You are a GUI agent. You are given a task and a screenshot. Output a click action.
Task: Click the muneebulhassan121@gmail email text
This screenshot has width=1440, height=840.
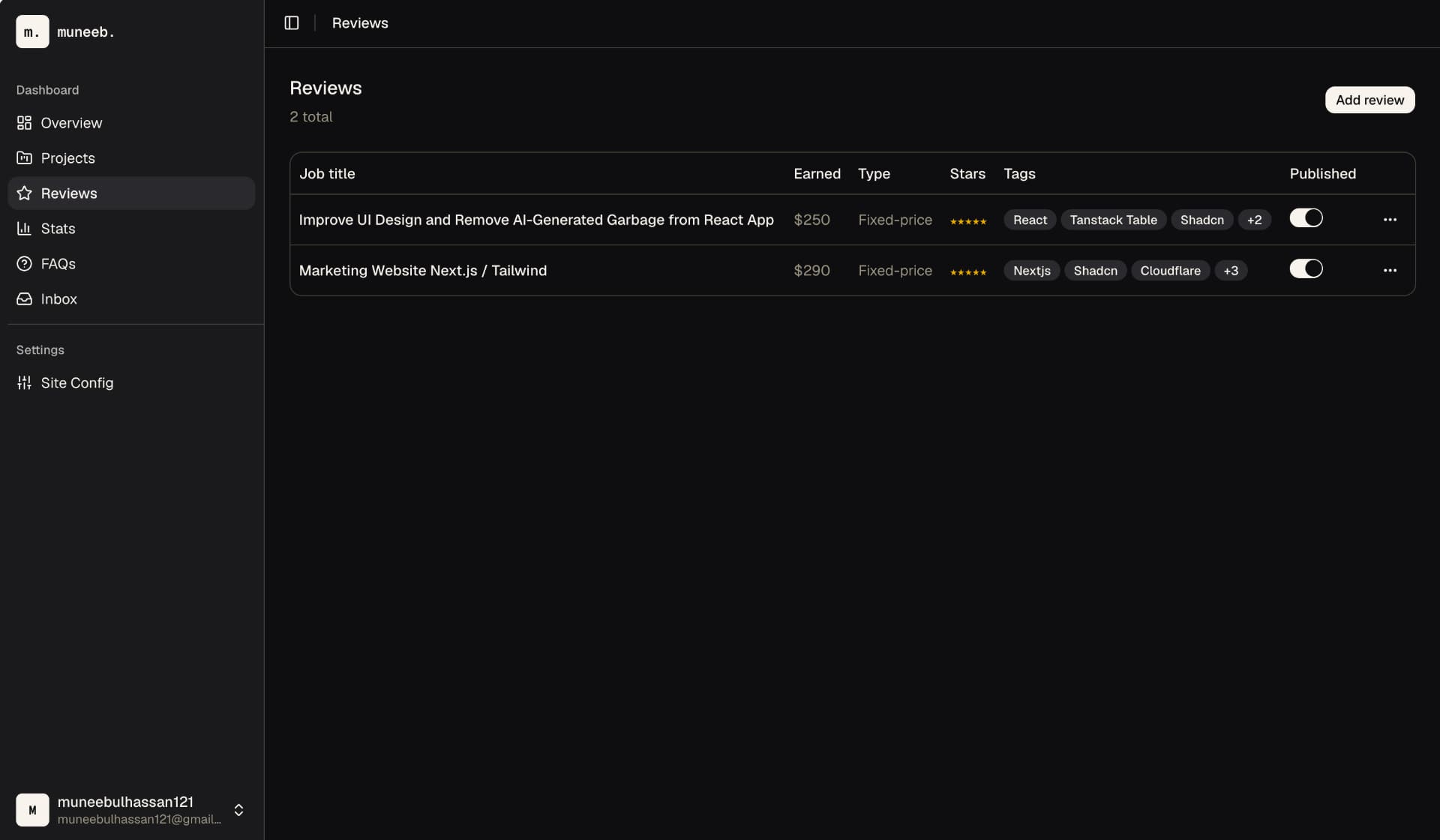pos(139,819)
